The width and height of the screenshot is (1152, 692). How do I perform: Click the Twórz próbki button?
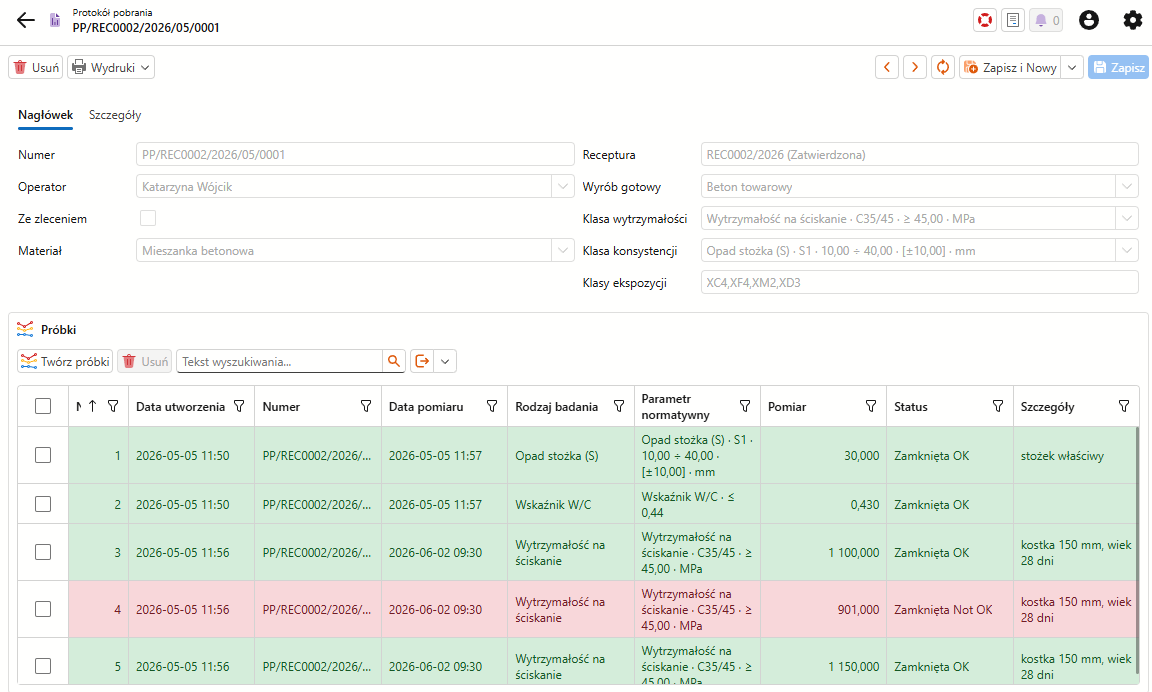click(65, 361)
